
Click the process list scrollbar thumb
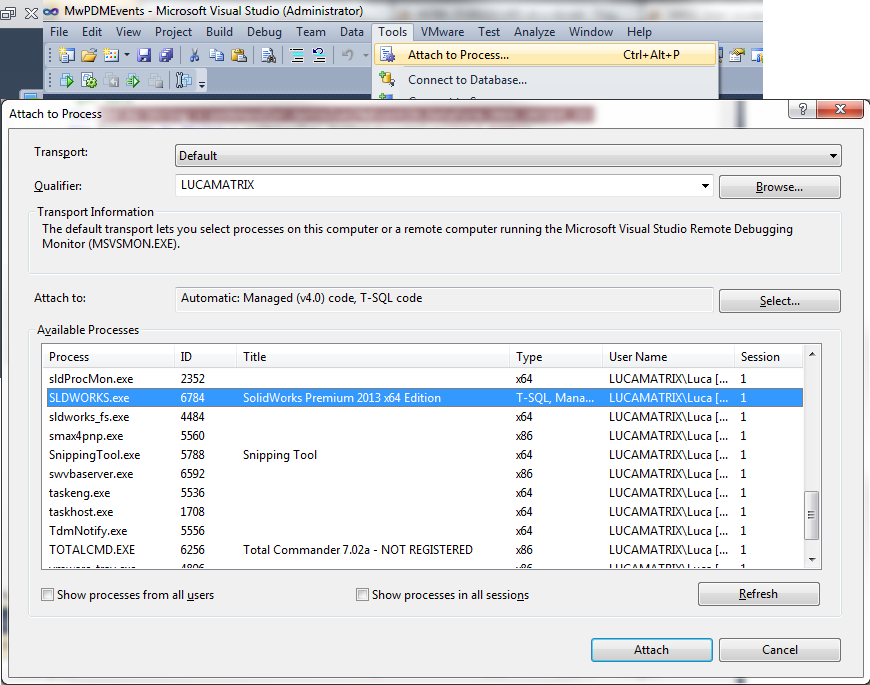[x=812, y=515]
